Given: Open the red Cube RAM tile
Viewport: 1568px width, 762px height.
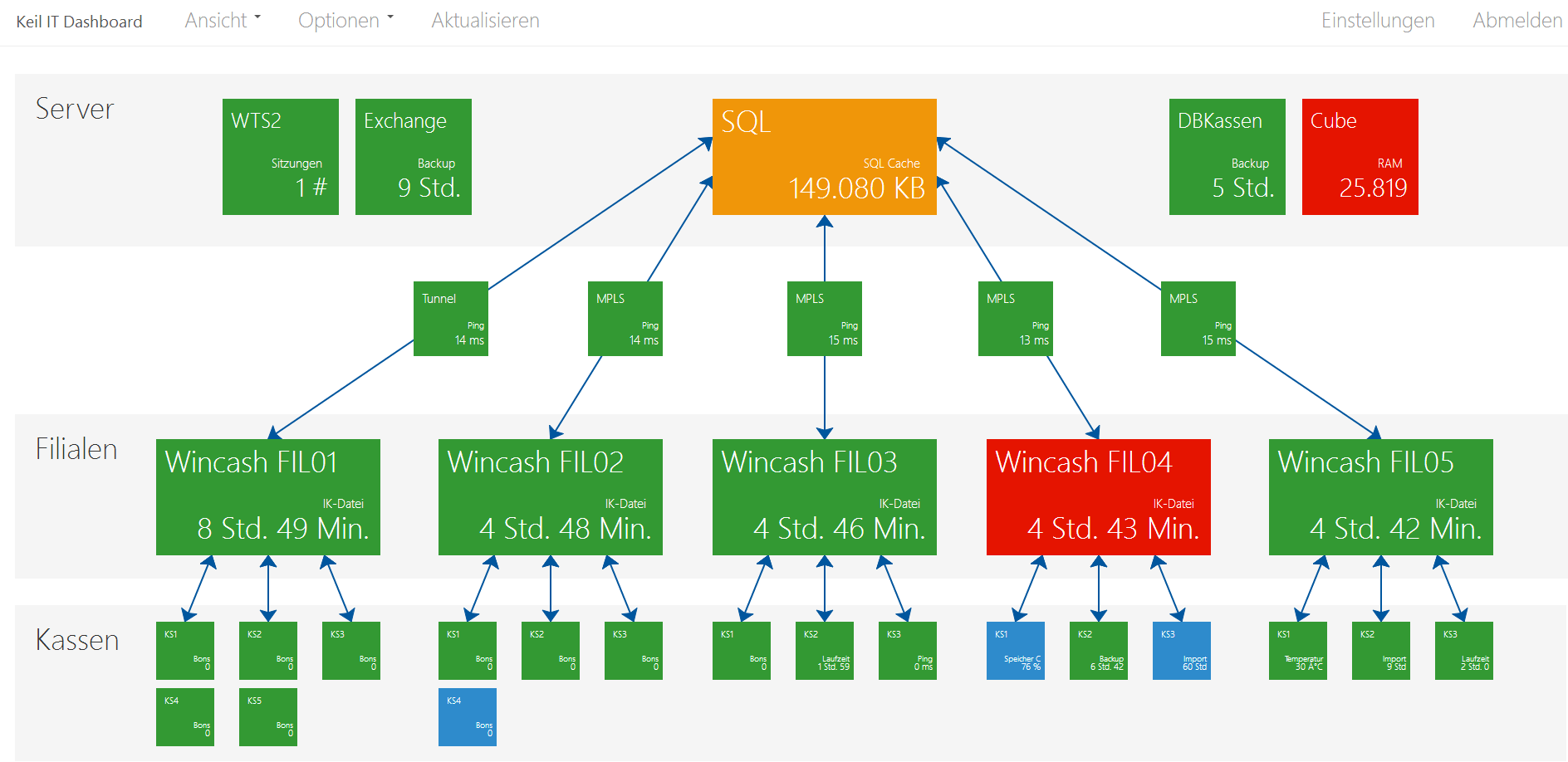Looking at the screenshot, I should [1360, 157].
